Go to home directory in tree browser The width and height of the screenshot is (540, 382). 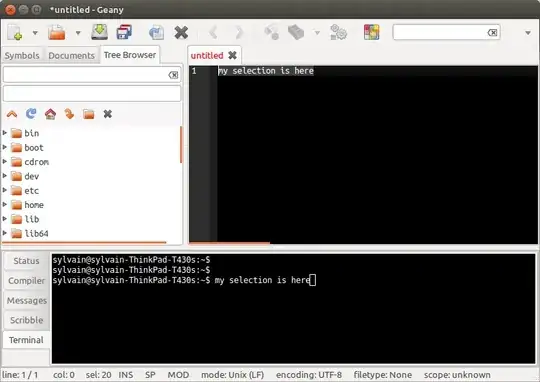point(50,114)
